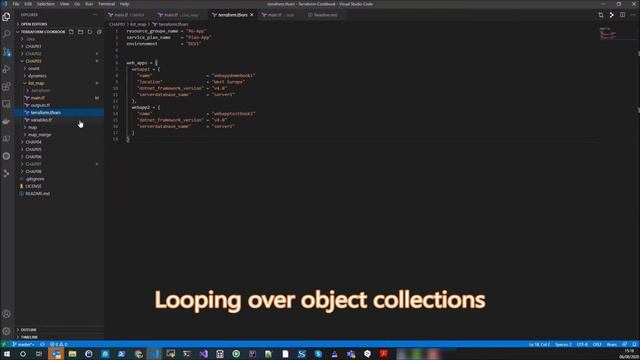Viewport: 640px width, 360px height.
Task: Click the New File icon in Explorer header
Action: click(x=71, y=32)
